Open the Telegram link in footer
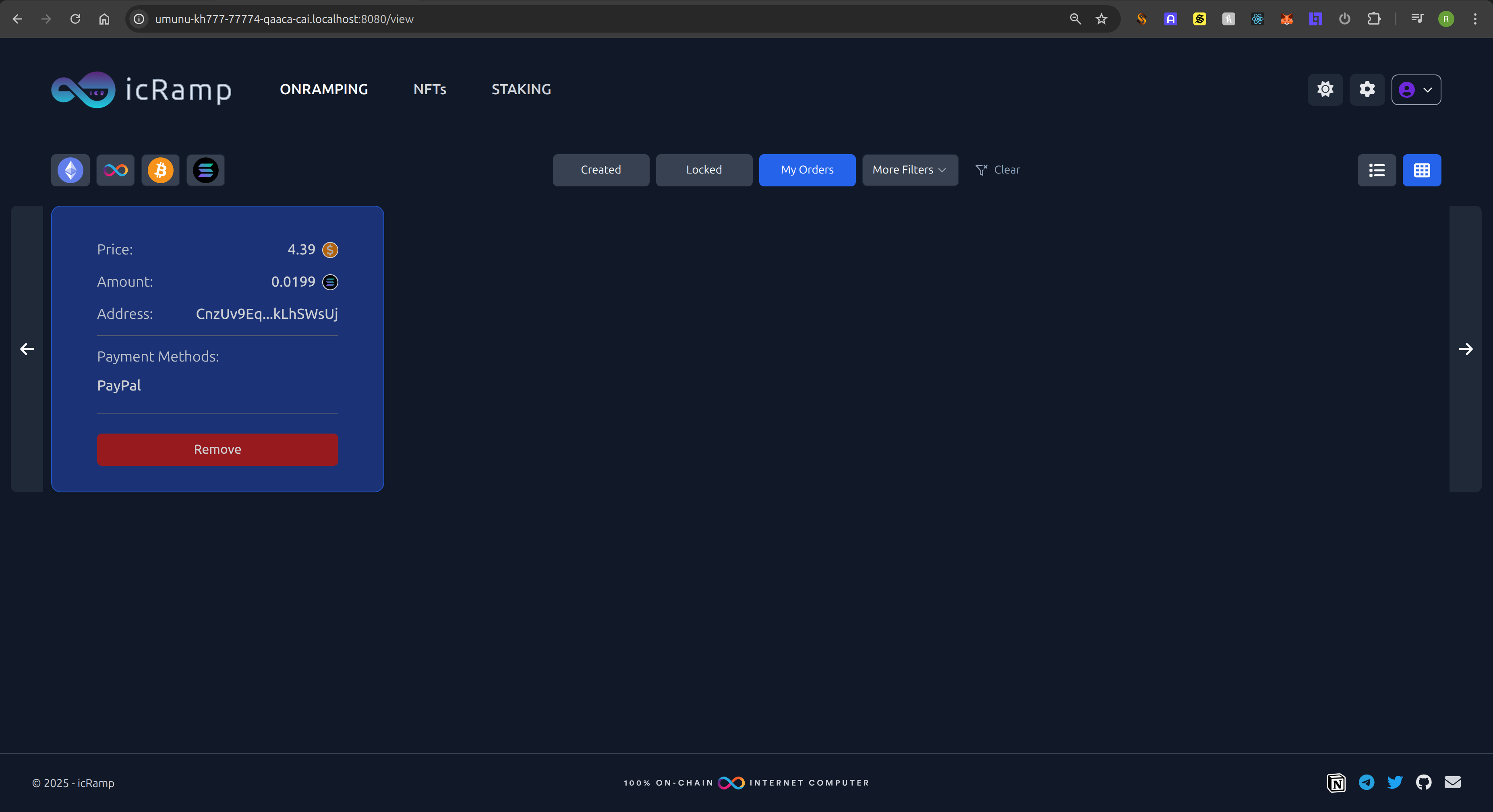1493x812 pixels. (x=1366, y=783)
